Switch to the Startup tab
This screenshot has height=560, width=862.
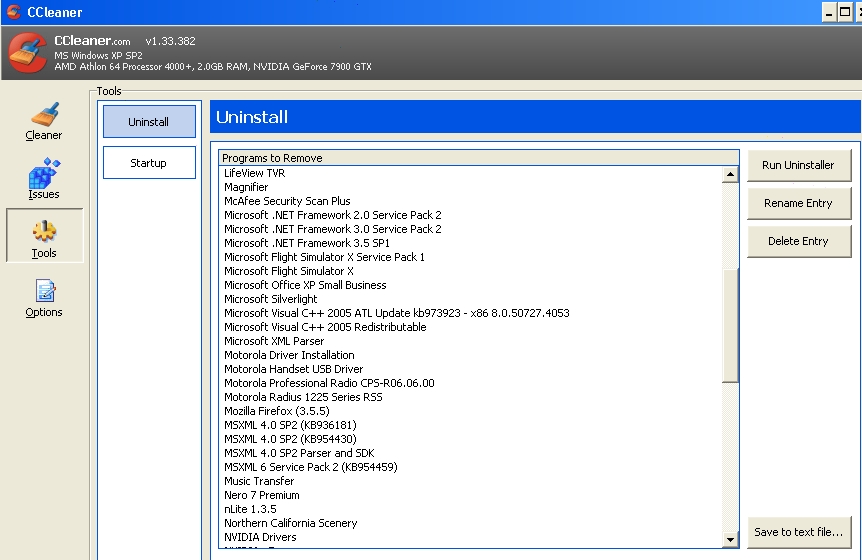(x=149, y=163)
